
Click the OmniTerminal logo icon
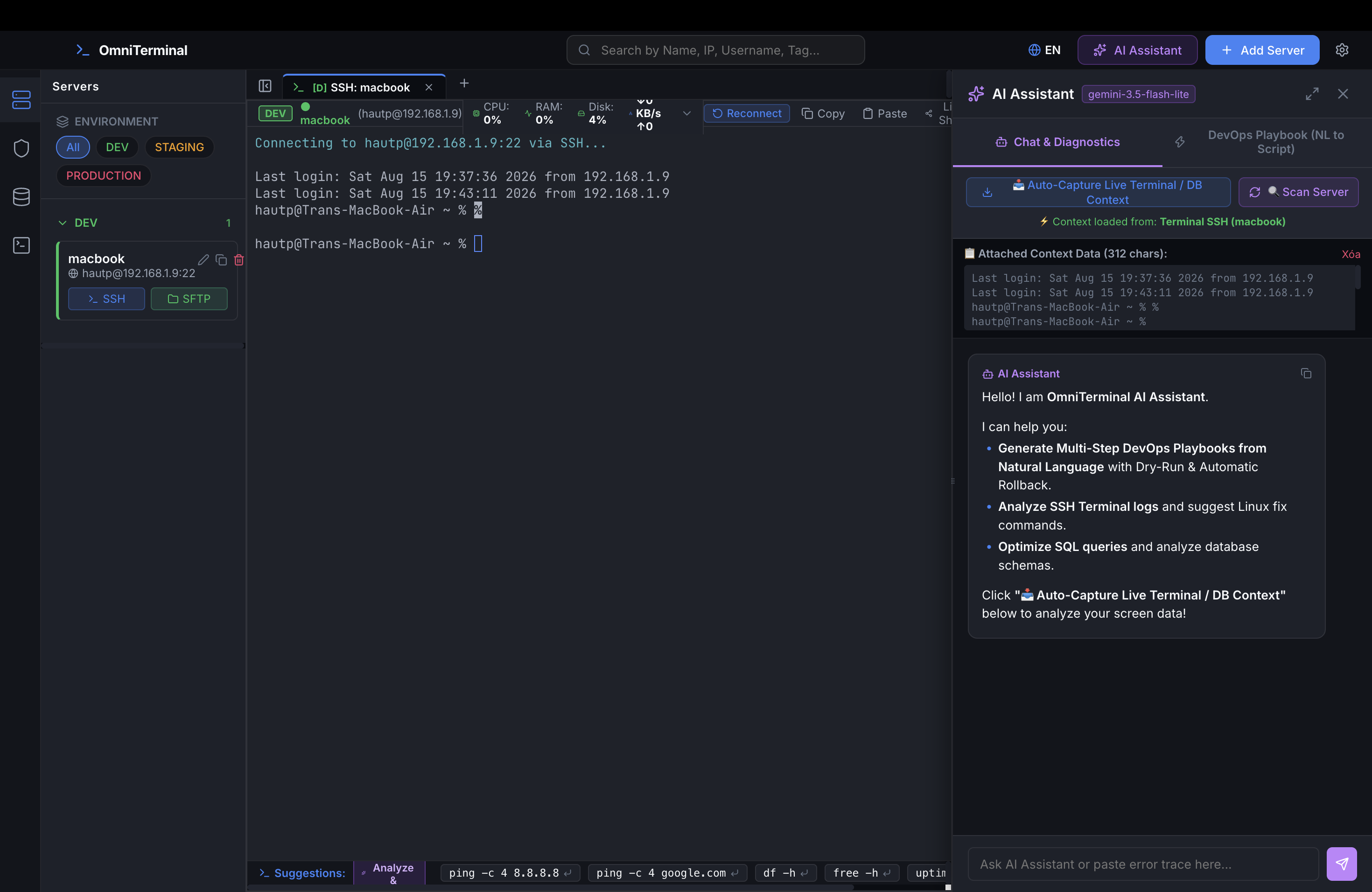pyautogui.click(x=83, y=50)
